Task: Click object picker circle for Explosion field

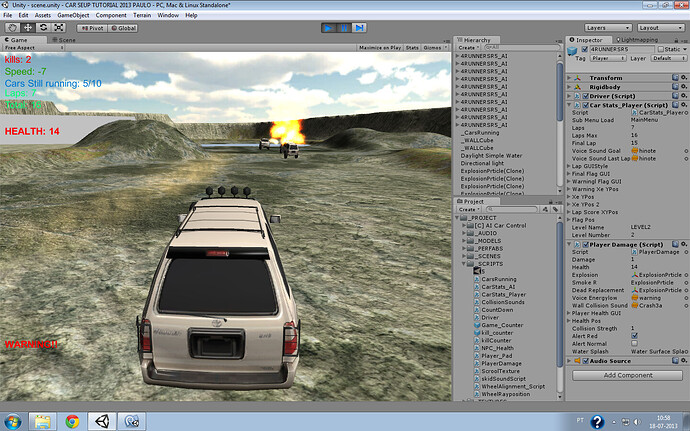Action: [x=686, y=275]
